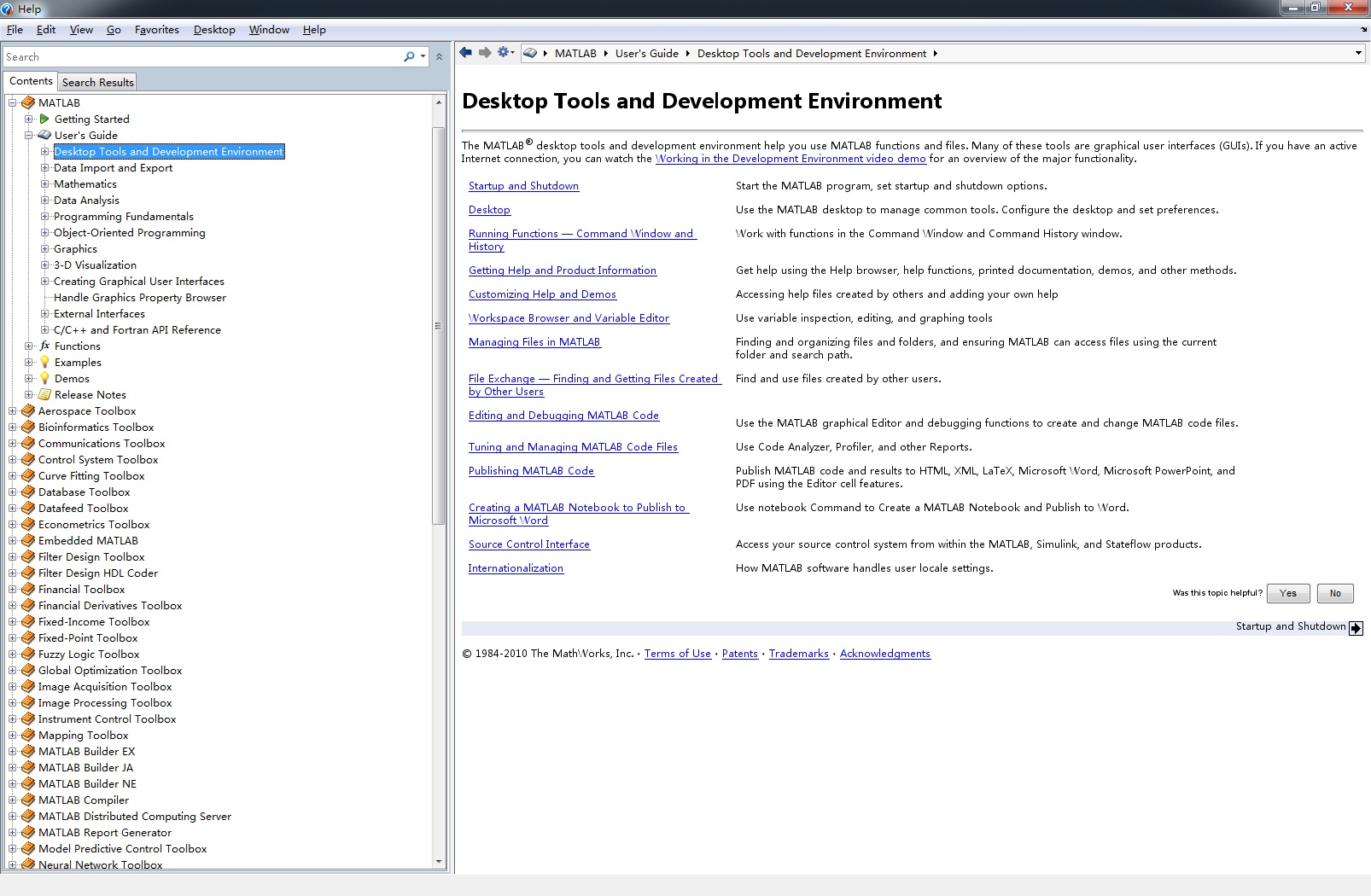
Task: Expand the Data Import and Export node
Action: point(45,167)
